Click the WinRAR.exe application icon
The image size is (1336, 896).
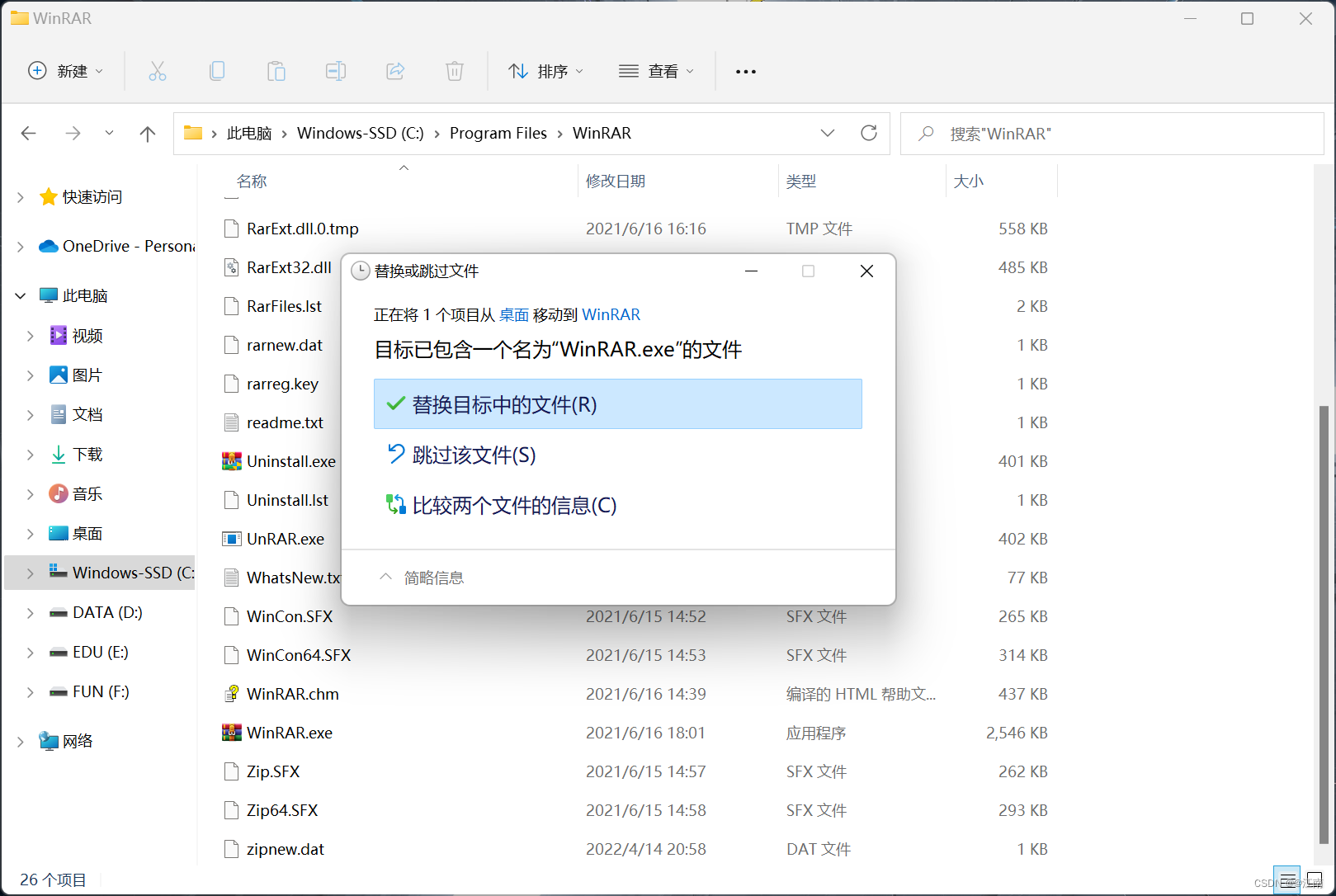point(232,733)
